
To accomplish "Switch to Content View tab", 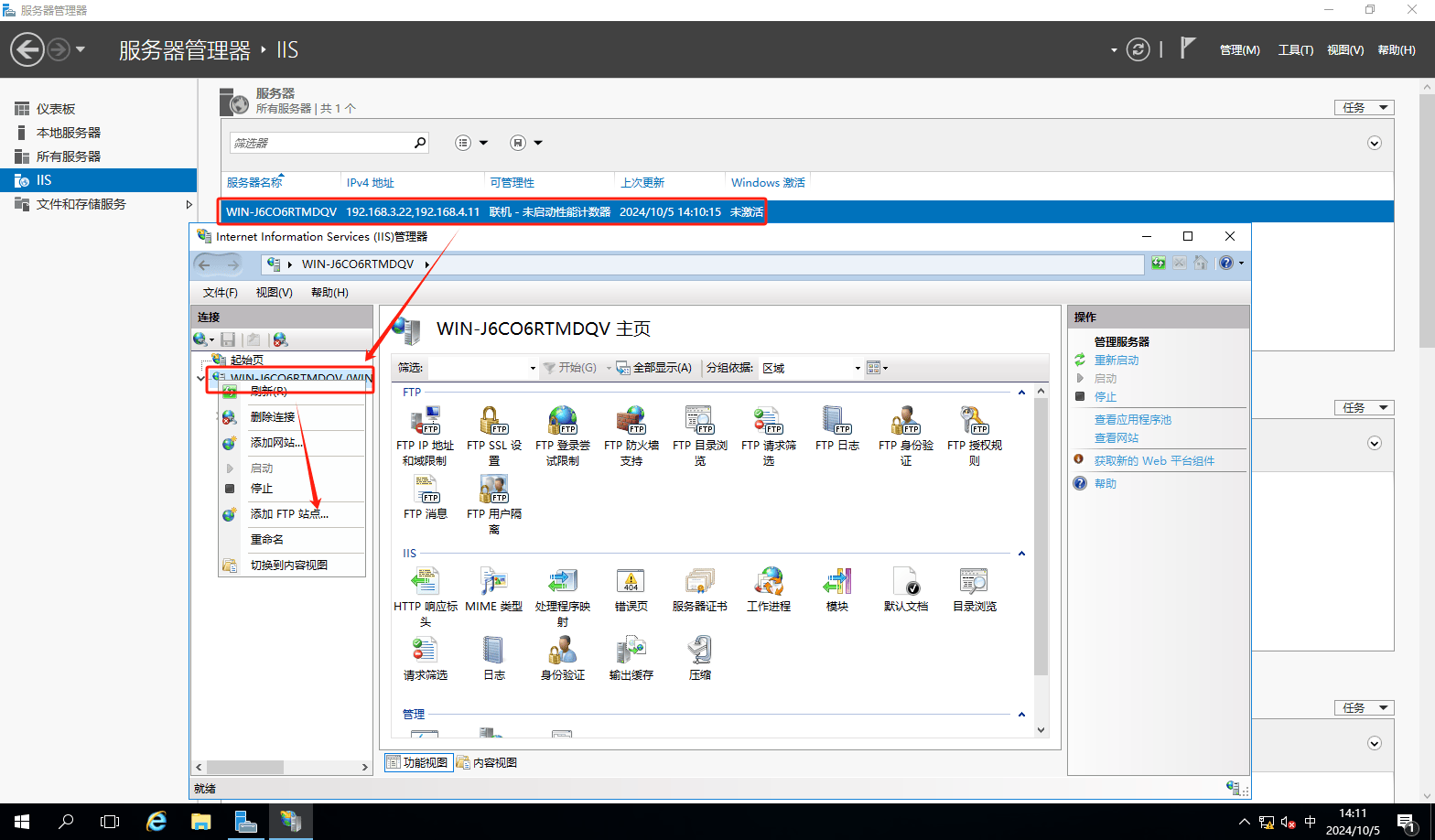I will pos(487,762).
